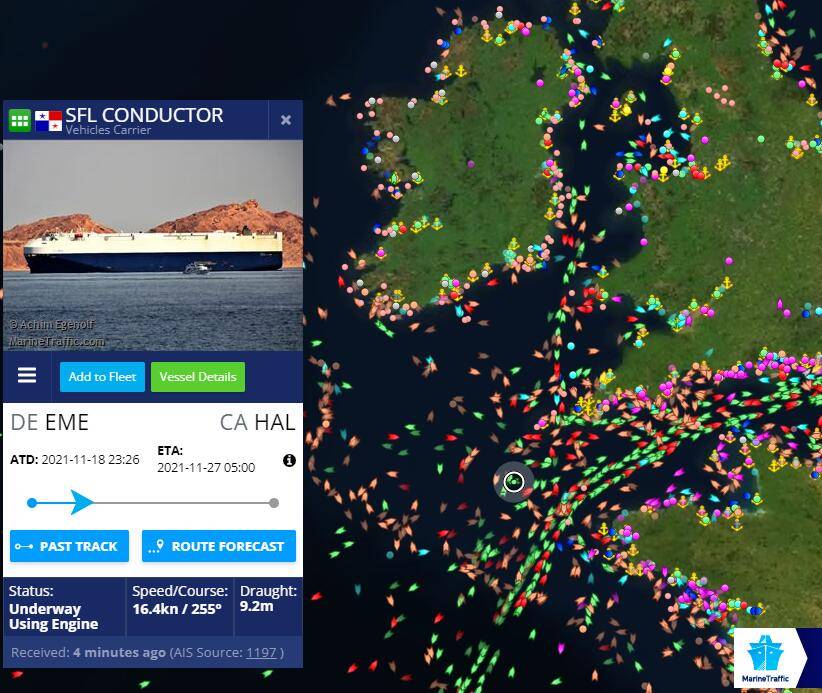822x693 pixels.
Task: Click the voyage progress start point dot
Action: [x=32, y=503]
